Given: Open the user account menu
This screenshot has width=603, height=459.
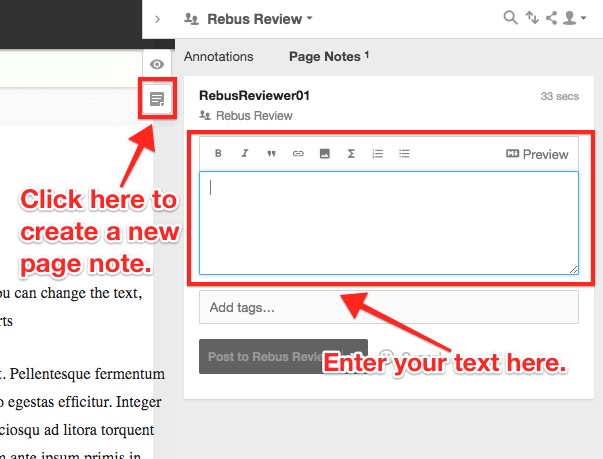Looking at the screenshot, I should (x=575, y=18).
